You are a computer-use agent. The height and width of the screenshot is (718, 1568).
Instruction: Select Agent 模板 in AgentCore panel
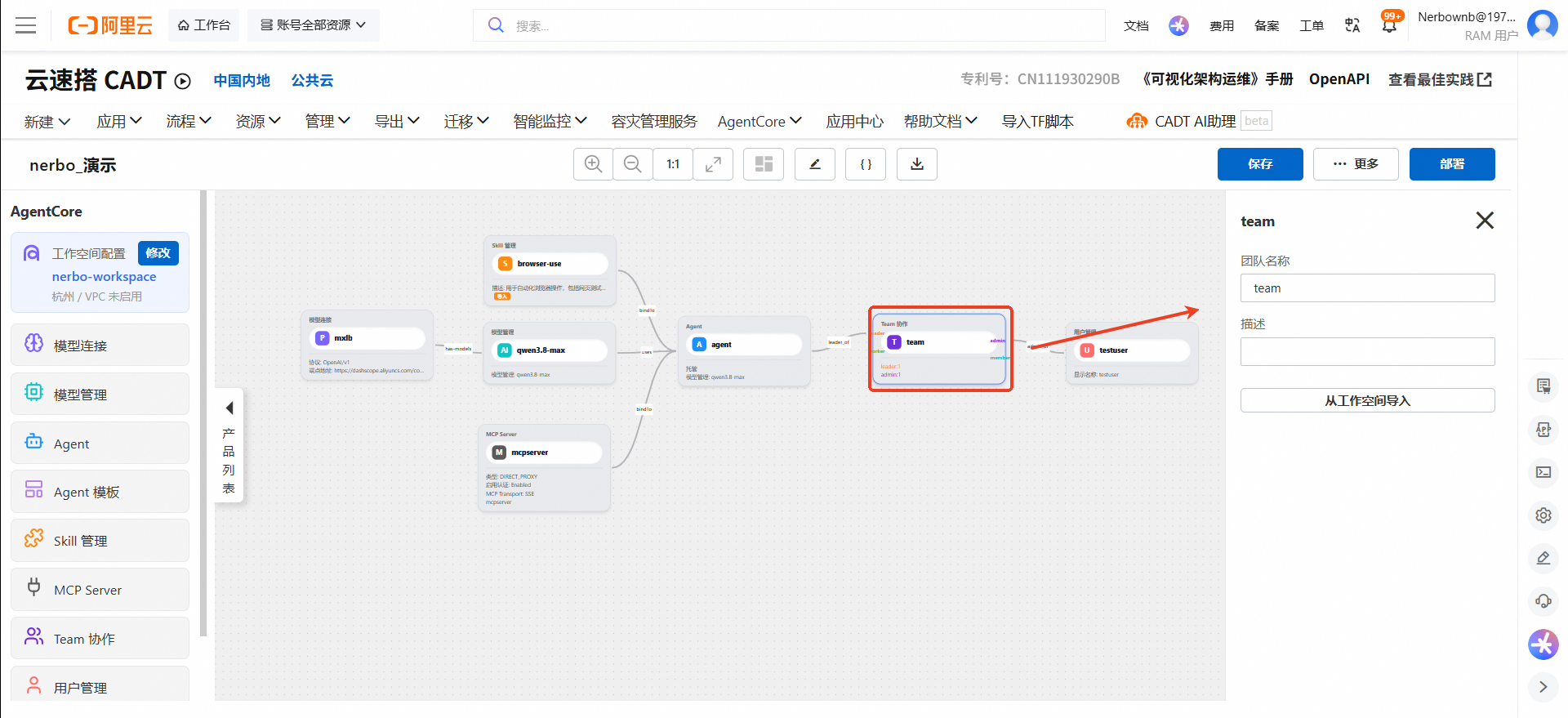[100, 492]
